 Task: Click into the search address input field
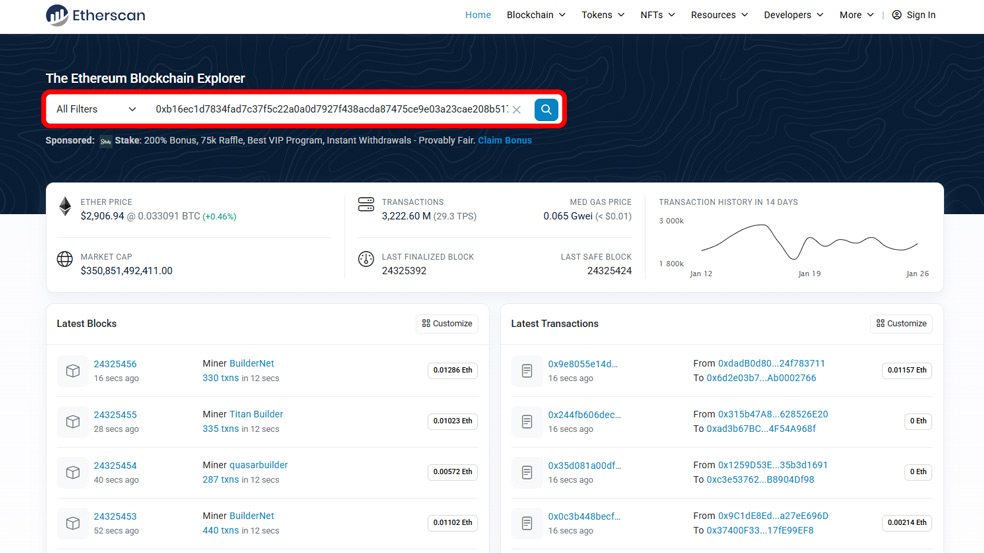330,109
